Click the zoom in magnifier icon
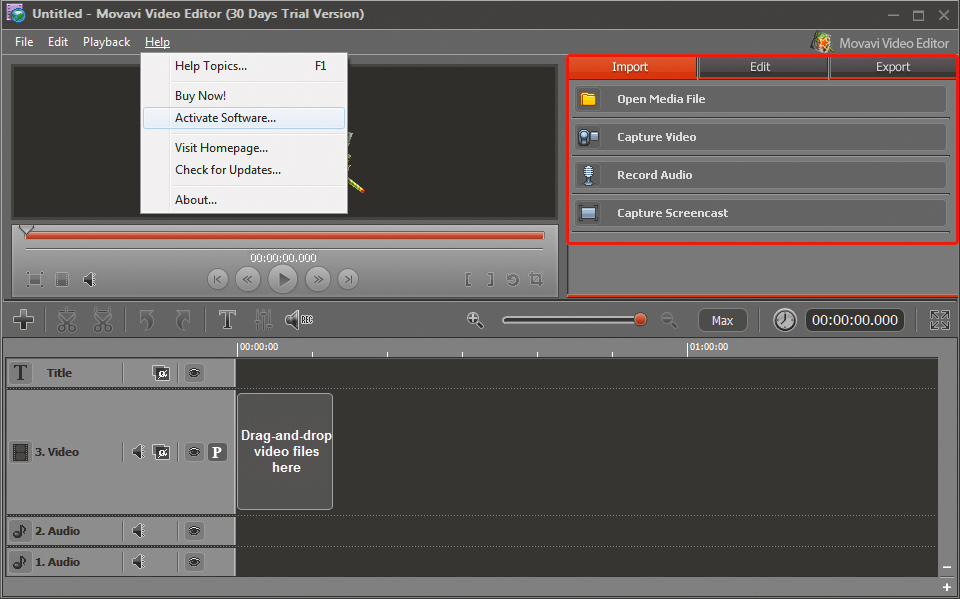Image resolution: width=960 pixels, height=599 pixels. click(475, 320)
